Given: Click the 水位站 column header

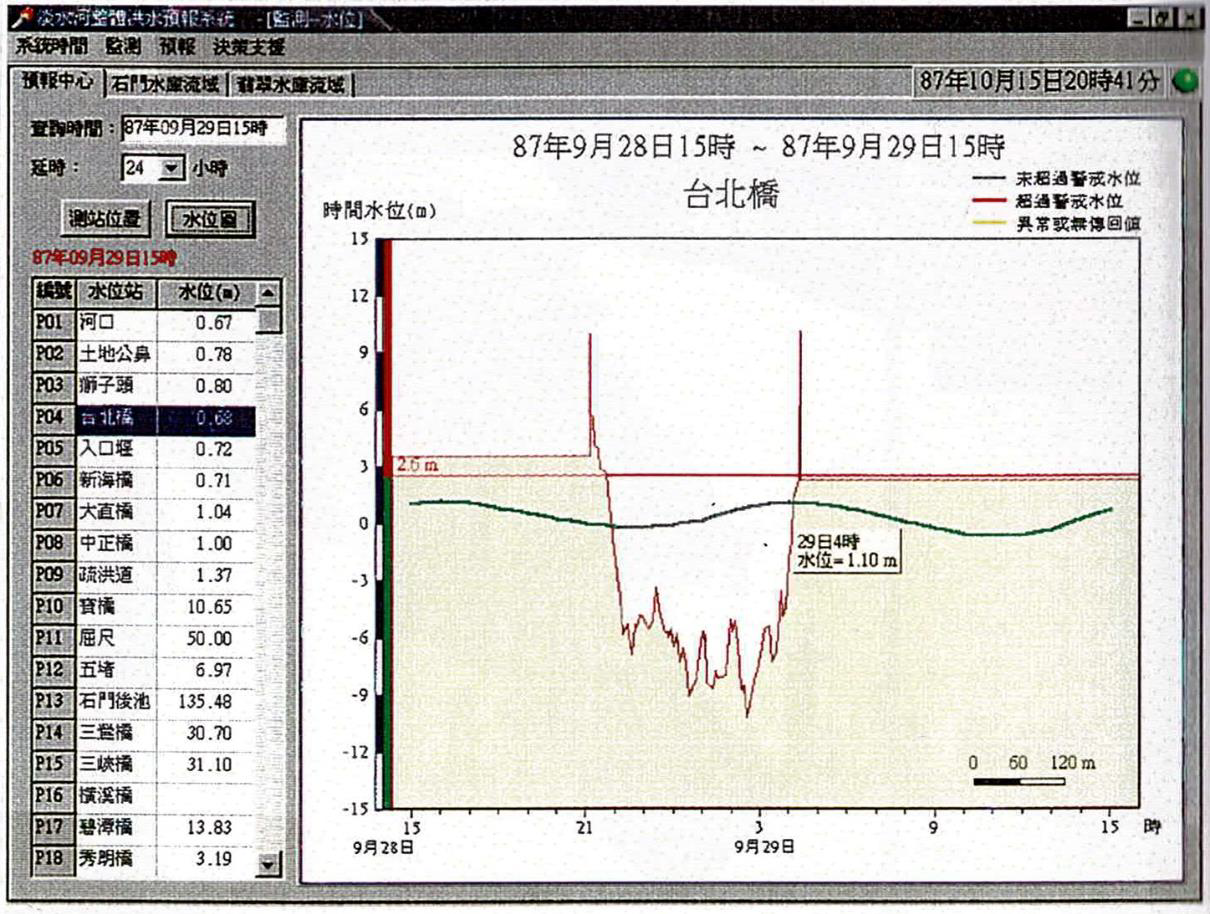Looking at the screenshot, I should tap(114, 292).
